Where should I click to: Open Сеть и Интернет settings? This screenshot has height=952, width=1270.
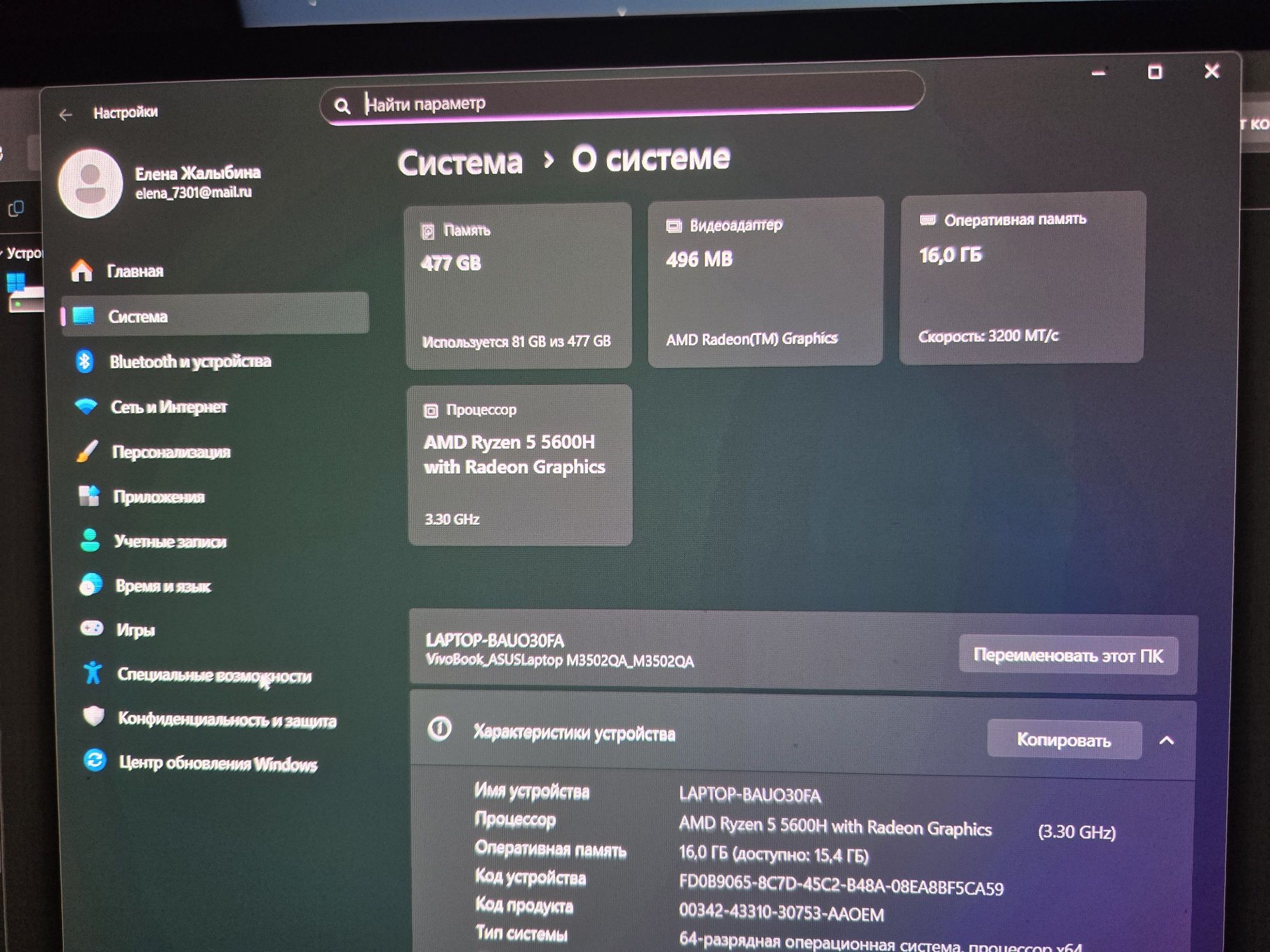pyautogui.click(x=169, y=407)
